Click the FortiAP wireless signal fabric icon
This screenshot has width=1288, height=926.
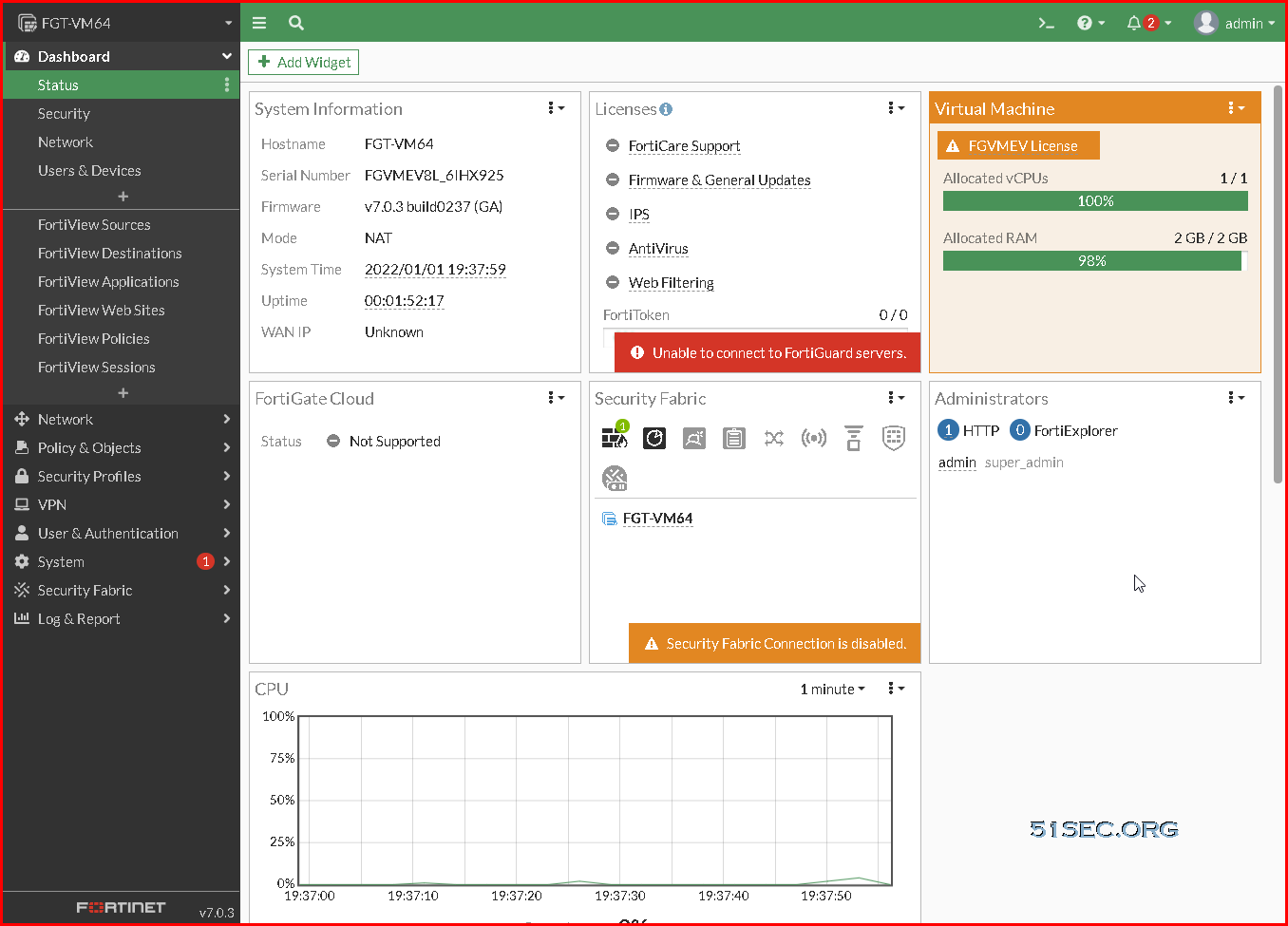coord(814,438)
